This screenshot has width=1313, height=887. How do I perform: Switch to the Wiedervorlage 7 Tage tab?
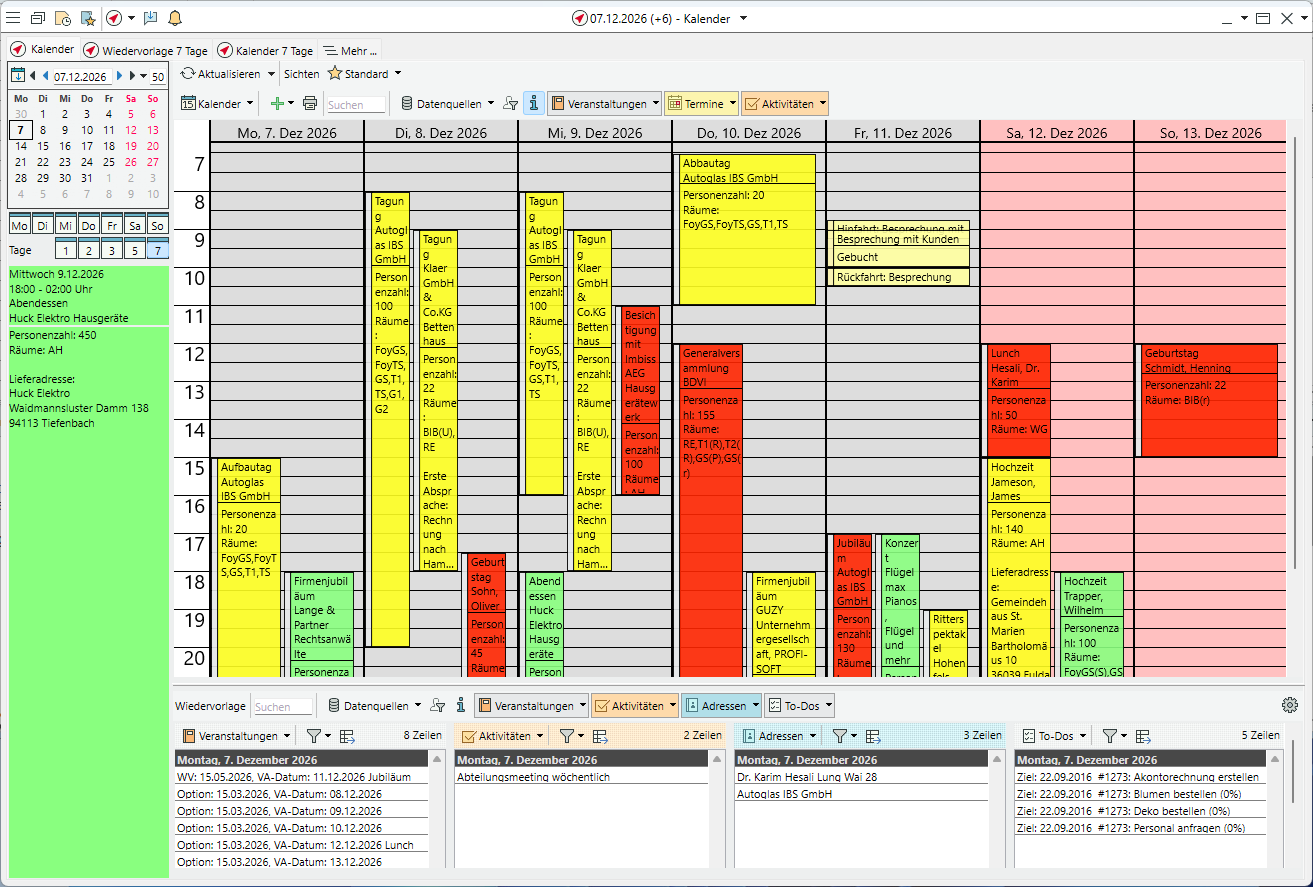[x=146, y=50]
